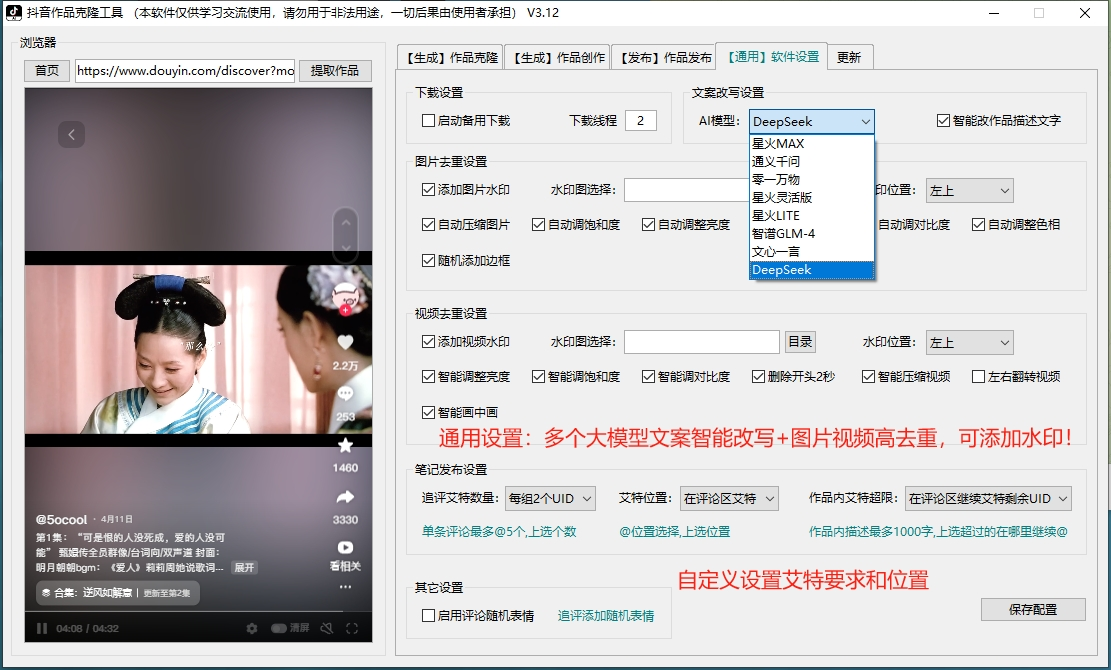Image resolution: width=1111 pixels, height=670 pixels.
Task: Open the video player settings gear
Action: tap(252, 628)
